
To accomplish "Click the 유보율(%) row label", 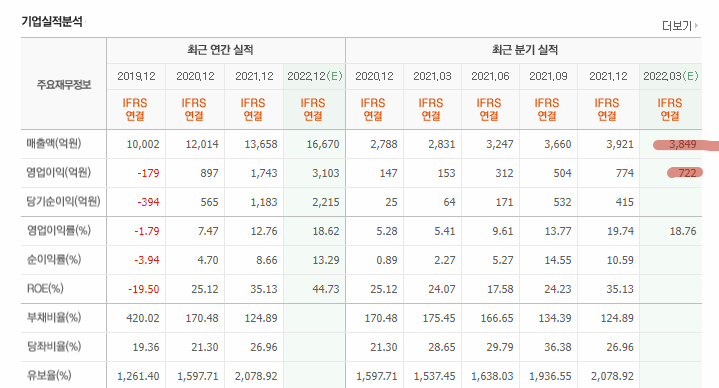I will [x=49, y=376].
